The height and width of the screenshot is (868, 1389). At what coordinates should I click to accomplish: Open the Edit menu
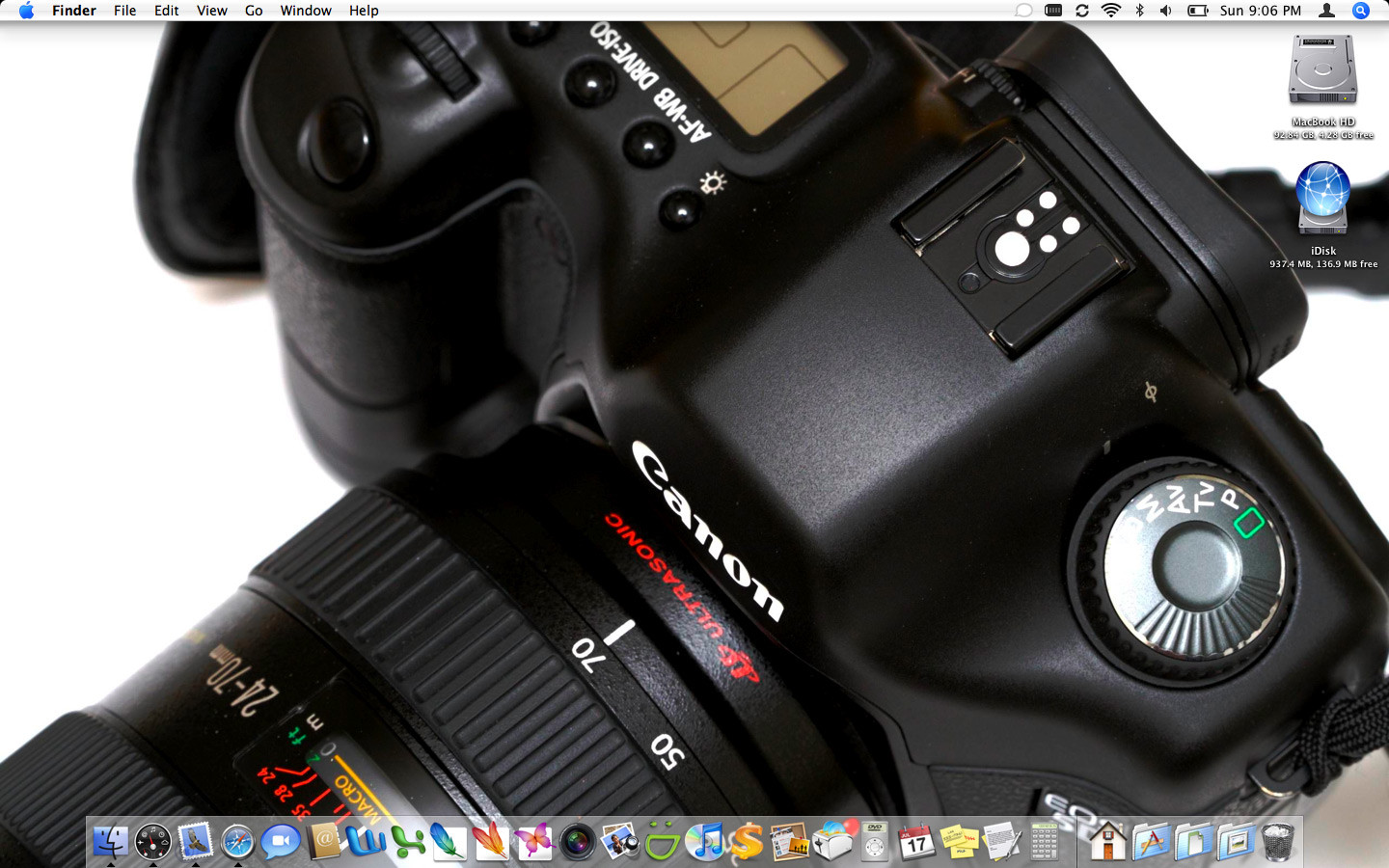pyautogui.click(x=167, y=11)
